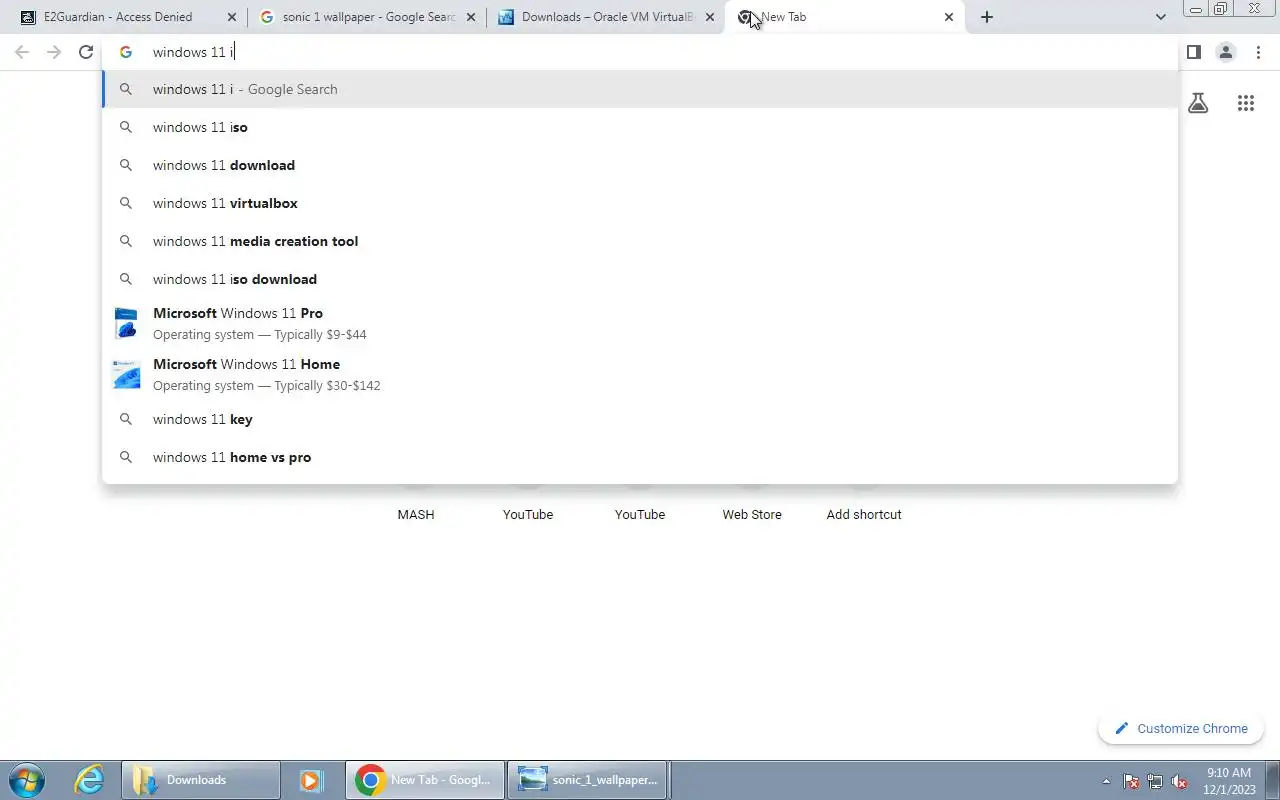
Task: Click Add shortcut
Action: (x=864, y=514)
